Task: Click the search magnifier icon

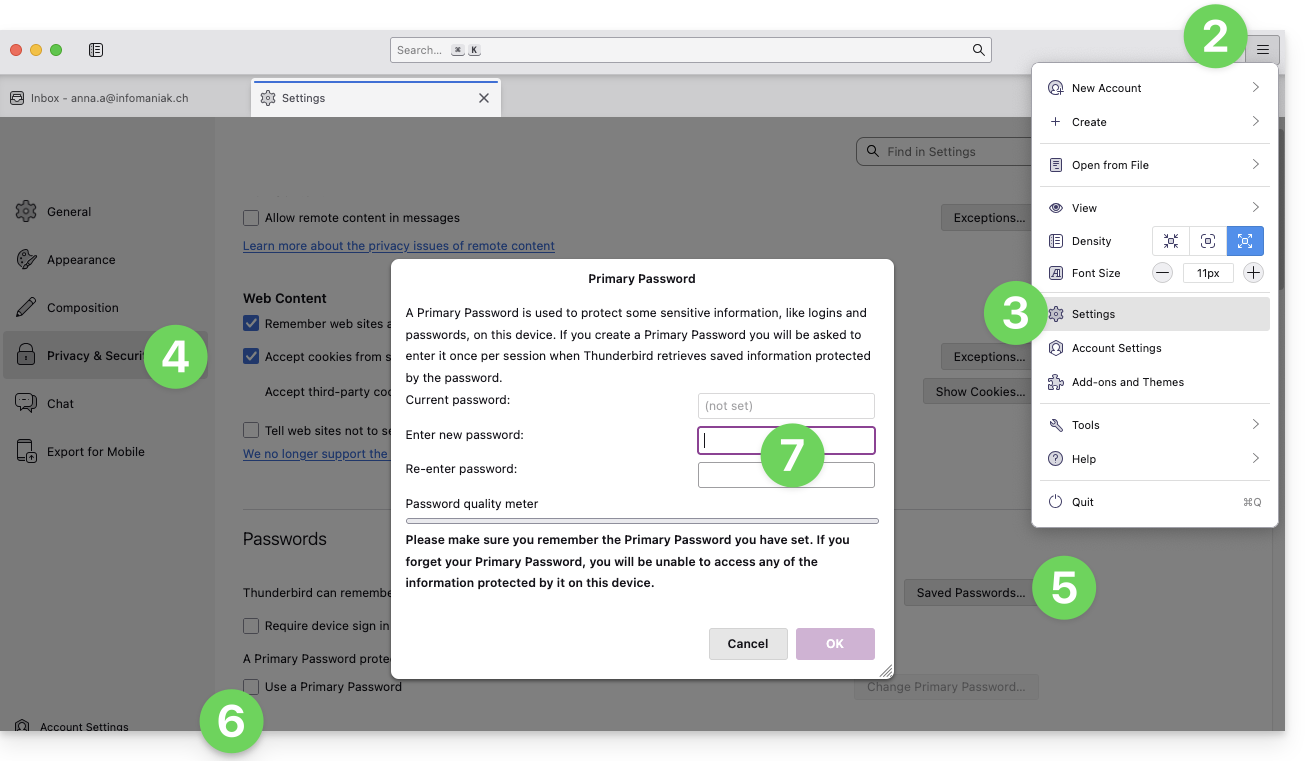Action: [978, 50]
